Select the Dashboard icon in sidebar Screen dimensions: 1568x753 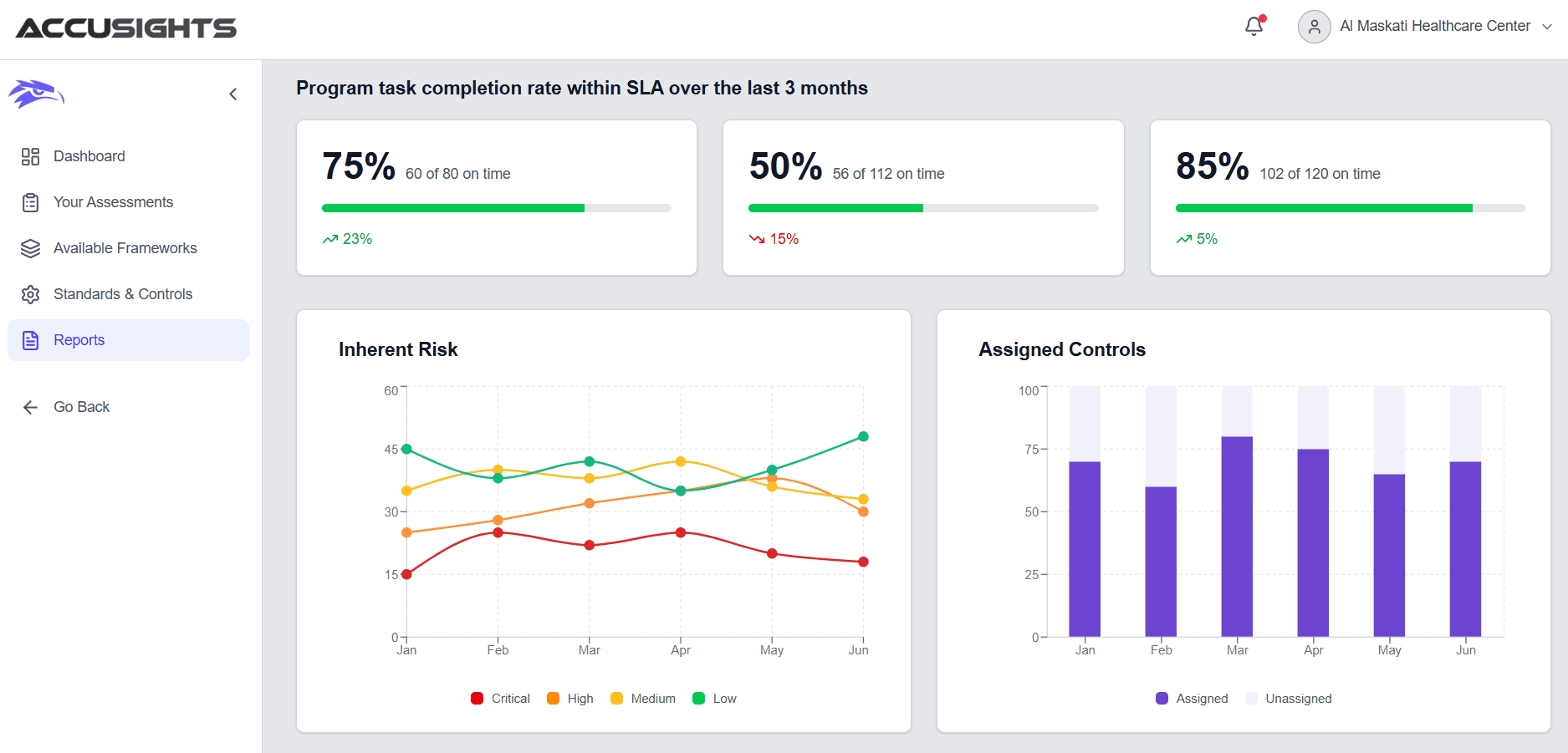click(x=31, y=156)
